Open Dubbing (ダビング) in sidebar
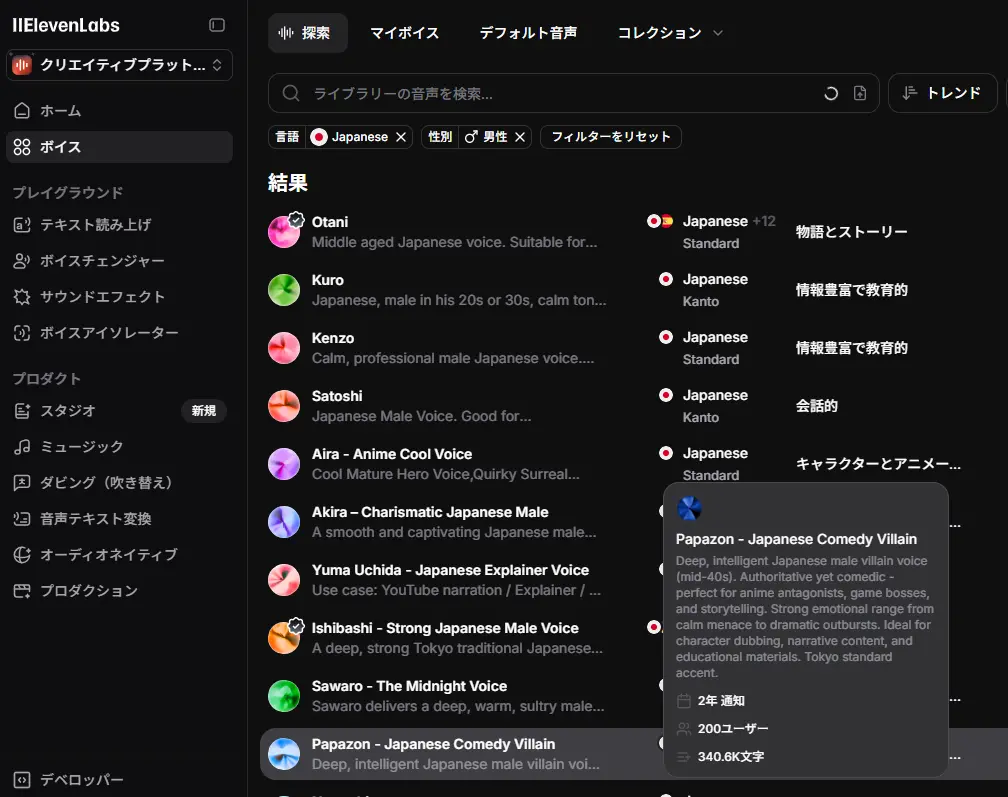This screenshot has width=1008, height=797. (x=106, y=483)
